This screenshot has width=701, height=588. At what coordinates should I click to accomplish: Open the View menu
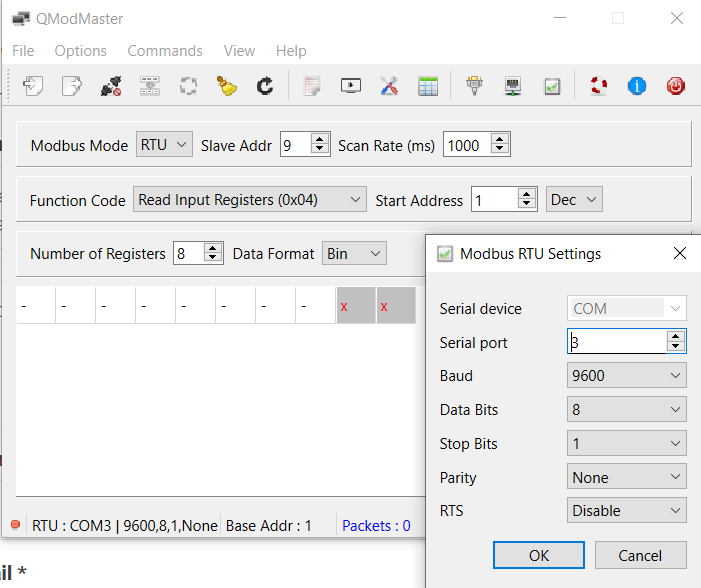[x=239, y=51]
